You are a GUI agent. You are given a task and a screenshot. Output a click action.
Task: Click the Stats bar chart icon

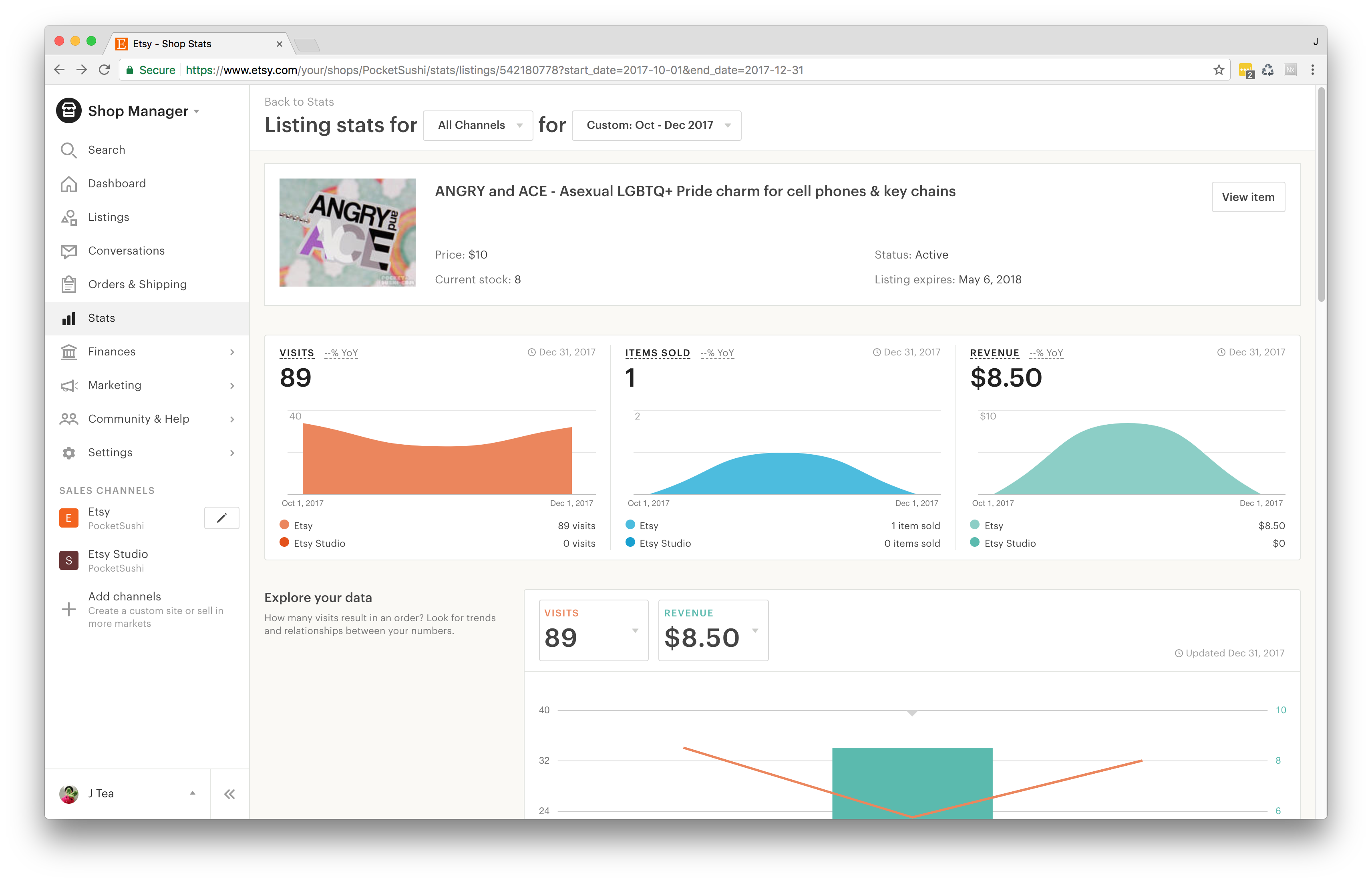click(68, 318)
